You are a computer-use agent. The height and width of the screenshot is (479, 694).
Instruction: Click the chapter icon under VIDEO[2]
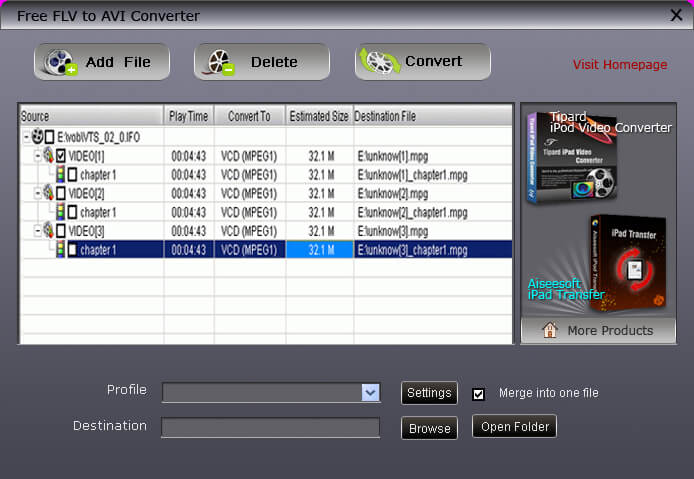[x=59, y=212]
